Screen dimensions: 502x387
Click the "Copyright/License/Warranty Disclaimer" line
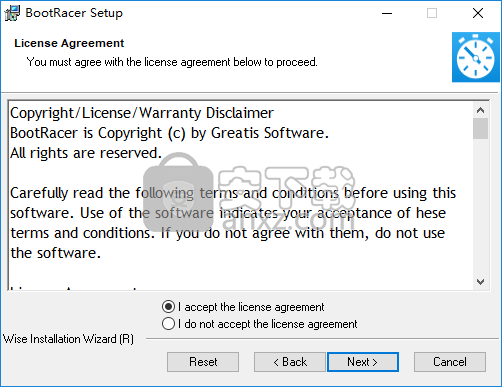click(x=142, y=113)
